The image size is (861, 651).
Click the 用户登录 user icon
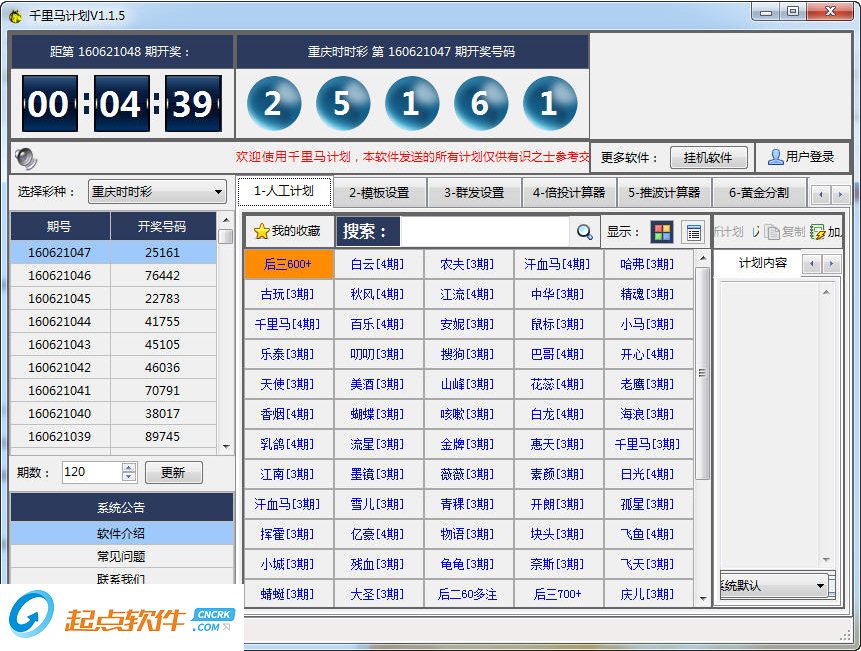[776, 156]
